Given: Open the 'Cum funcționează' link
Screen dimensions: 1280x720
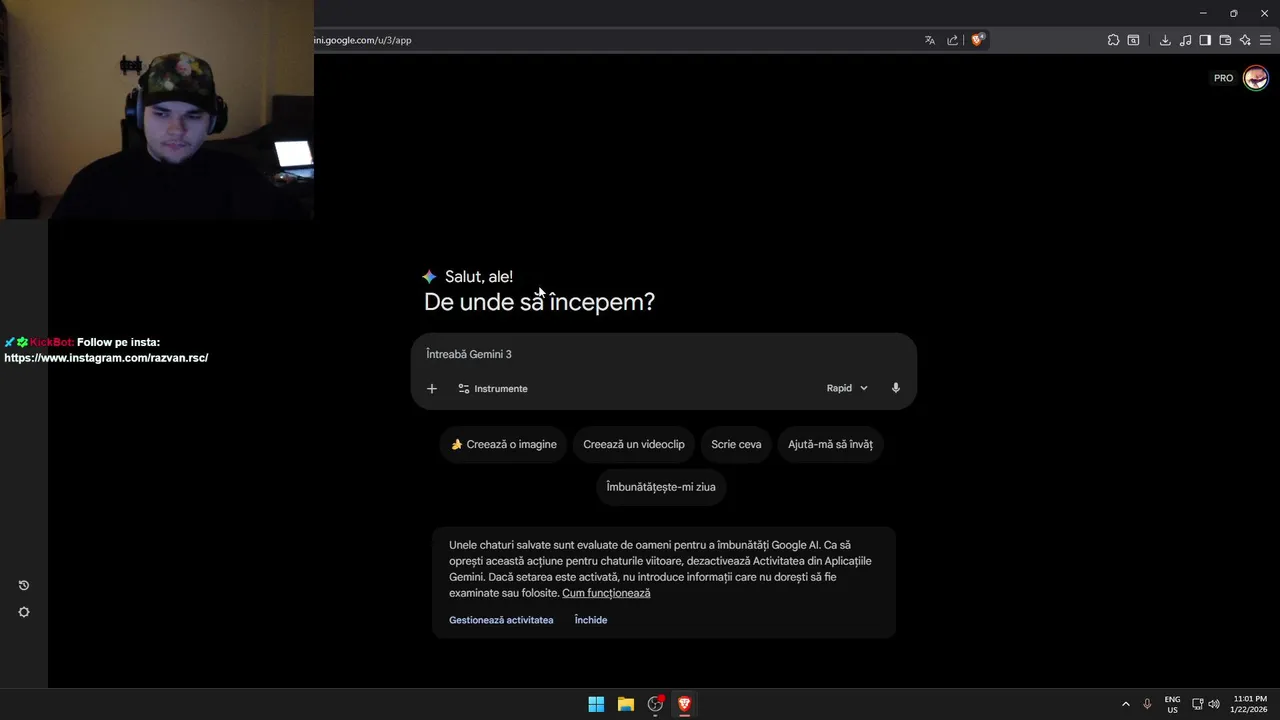Looking at the screenshot, I should point(606,593).
